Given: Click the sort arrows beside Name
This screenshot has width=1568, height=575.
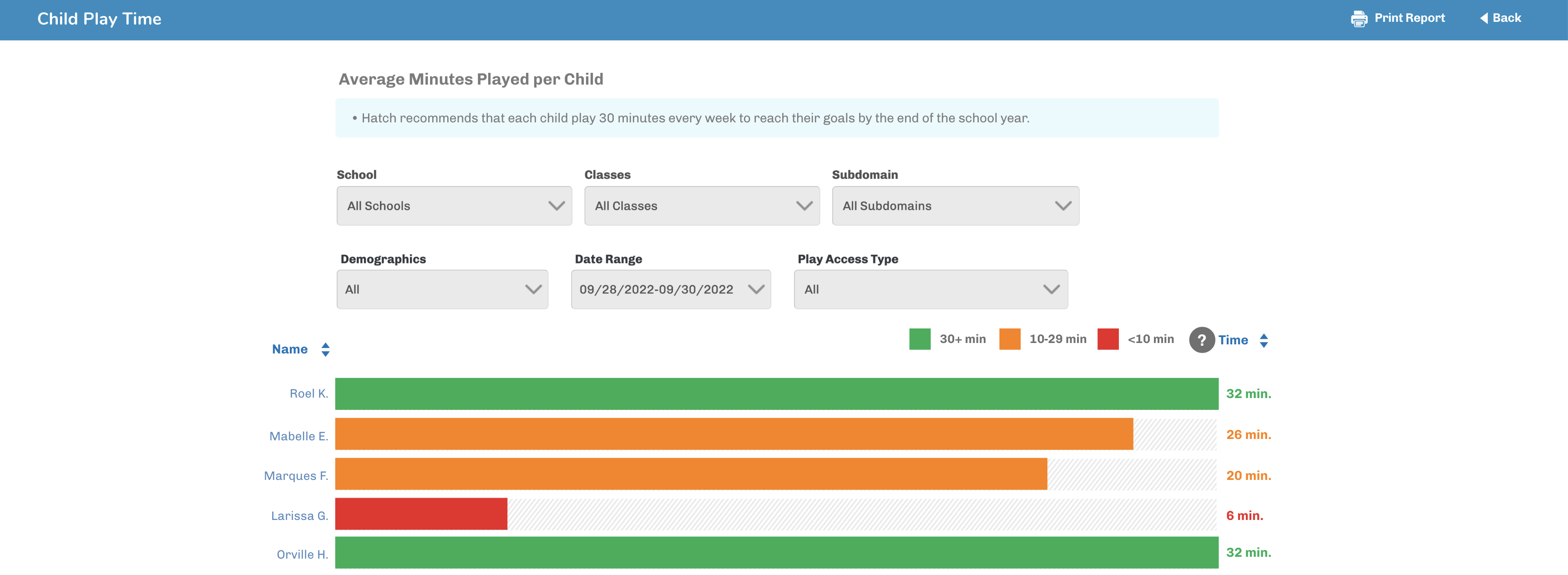Looking at the screenshot, I should (x=325, y=348).
